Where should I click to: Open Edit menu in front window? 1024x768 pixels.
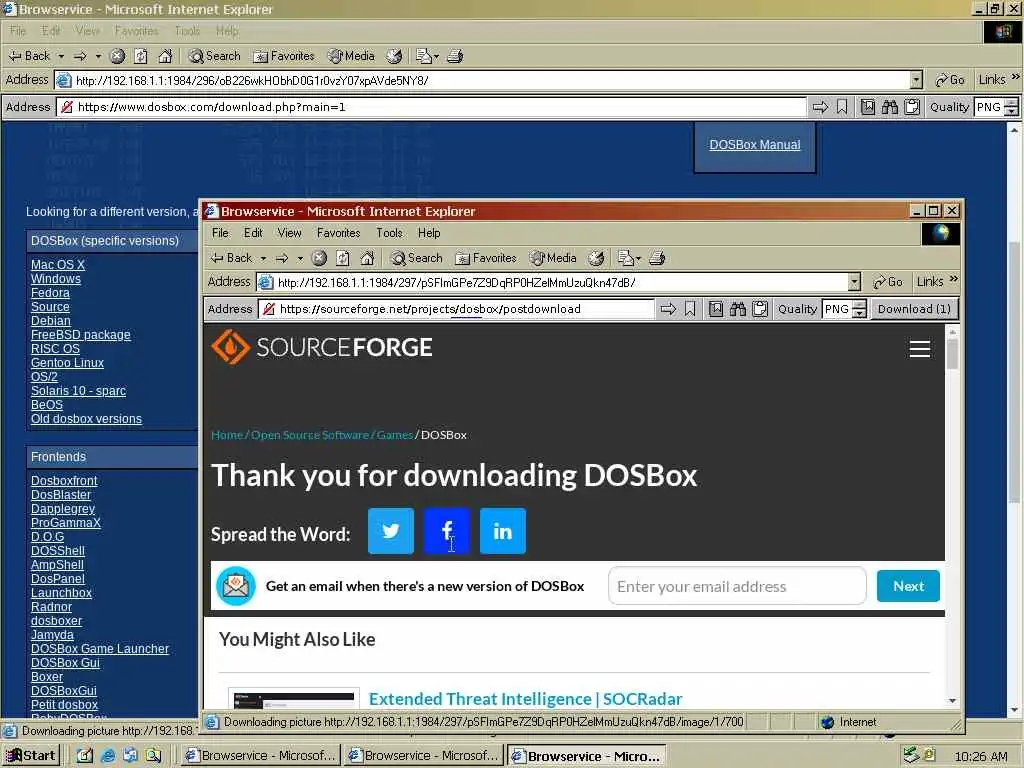tap(253, 233)
